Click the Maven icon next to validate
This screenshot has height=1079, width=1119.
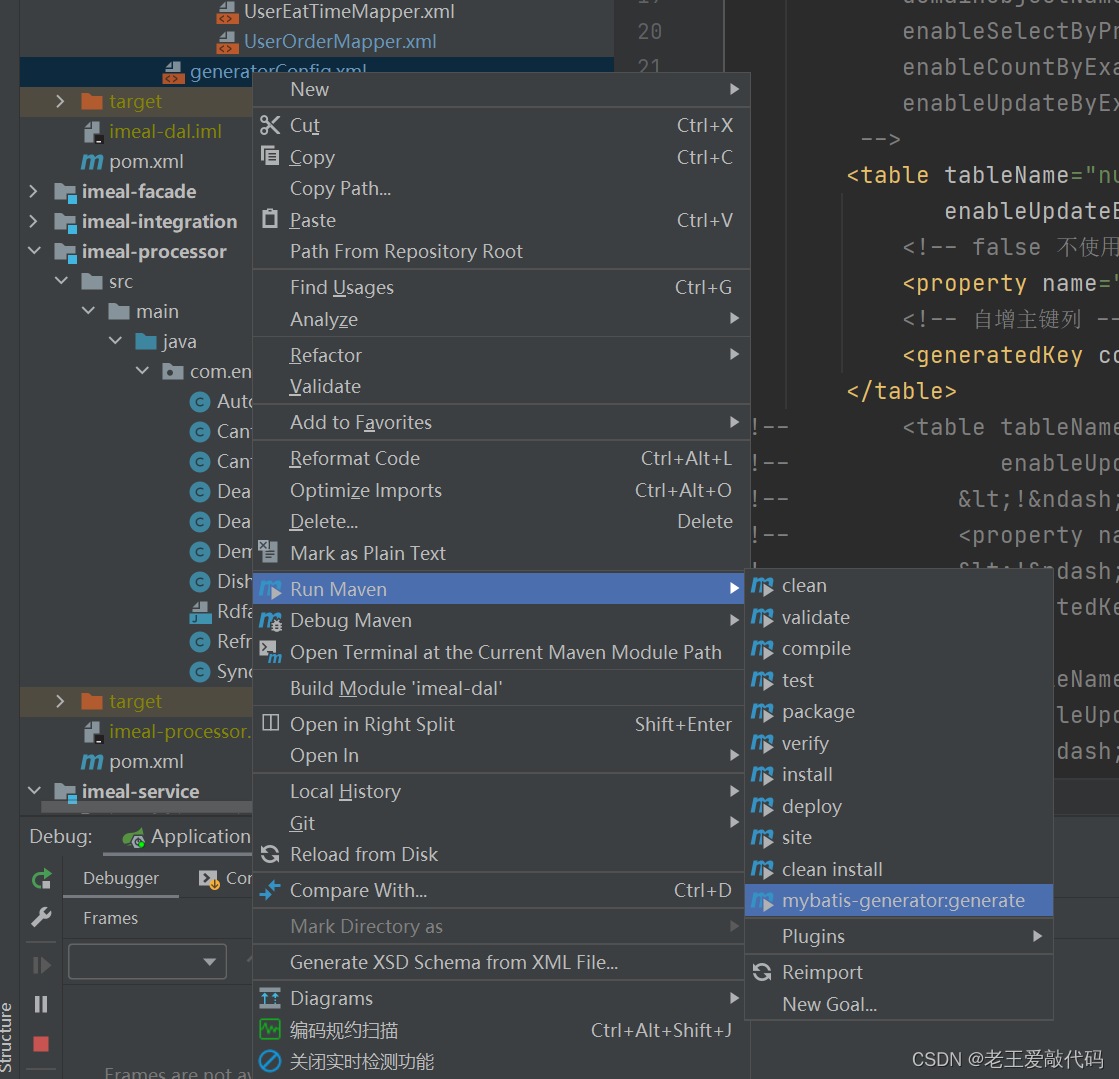tap(762, 618)
